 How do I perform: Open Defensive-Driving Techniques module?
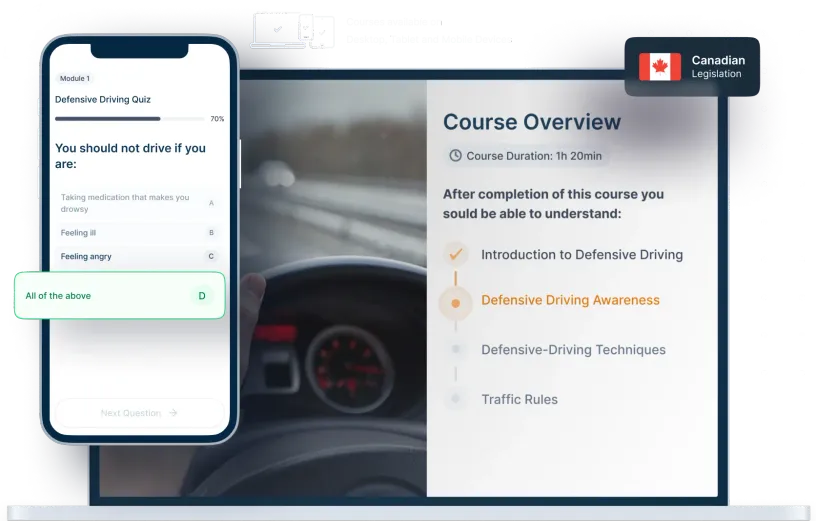point(573,350)
